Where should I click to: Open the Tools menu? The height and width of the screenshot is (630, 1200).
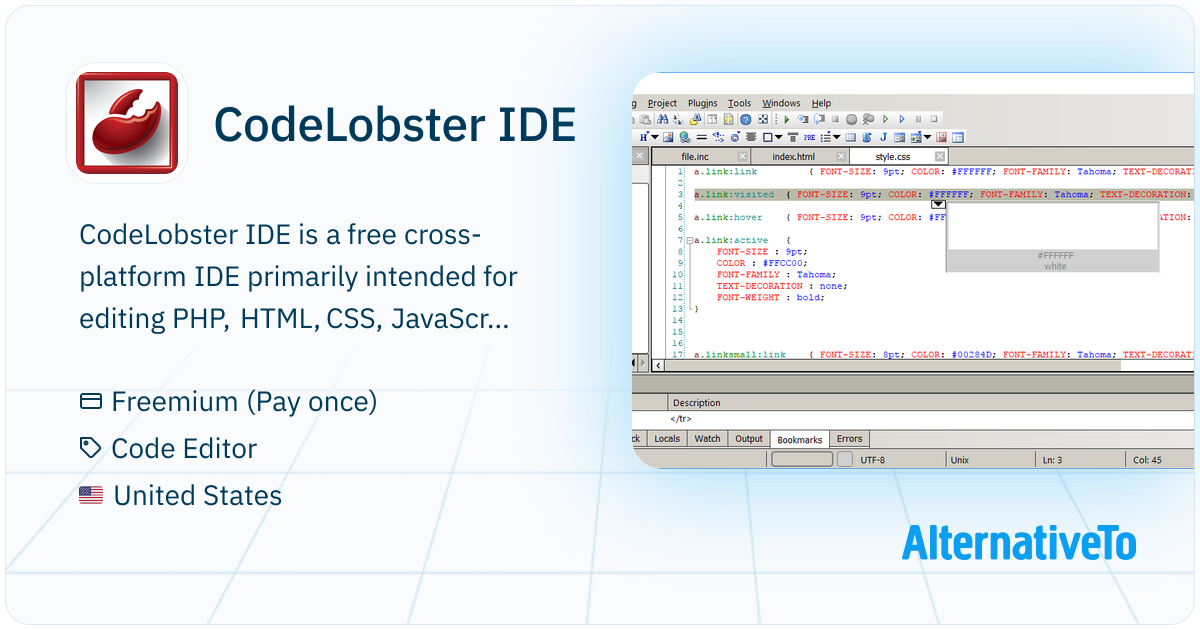[739, 103]
